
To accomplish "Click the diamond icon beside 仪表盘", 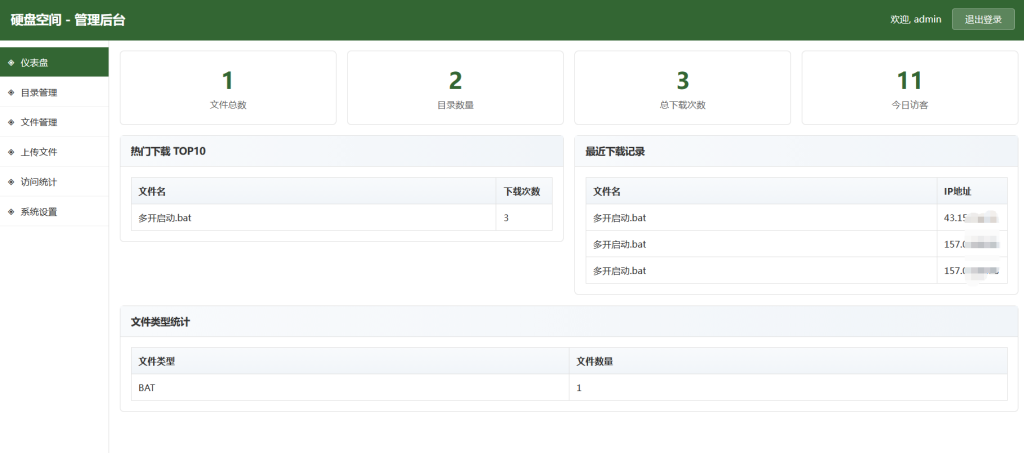I will point(11,62).
